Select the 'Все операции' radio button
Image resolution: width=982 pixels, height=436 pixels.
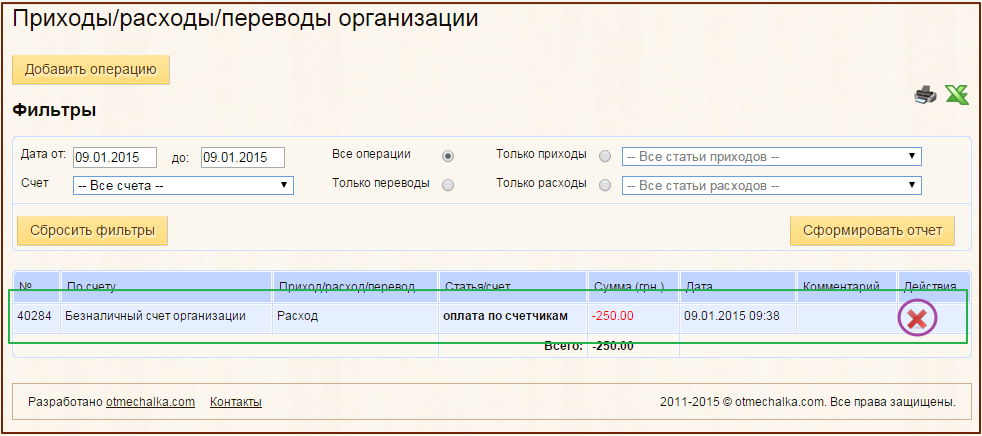[448, 157]
